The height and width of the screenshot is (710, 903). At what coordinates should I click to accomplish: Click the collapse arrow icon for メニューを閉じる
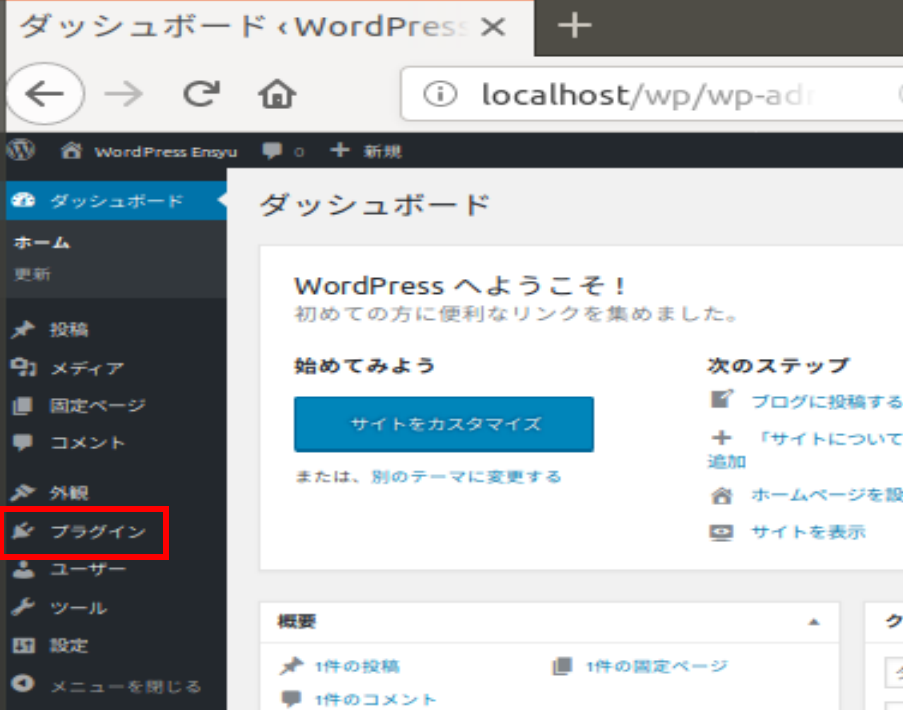23,684
